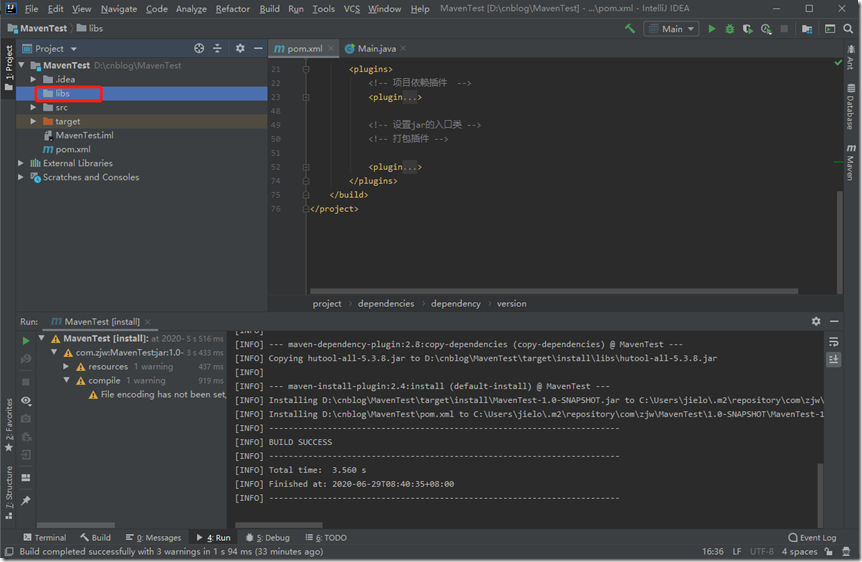The height and width of the screenshot is (562, 862).
Task: Open the Ant side panel
Action: point(850,57)
